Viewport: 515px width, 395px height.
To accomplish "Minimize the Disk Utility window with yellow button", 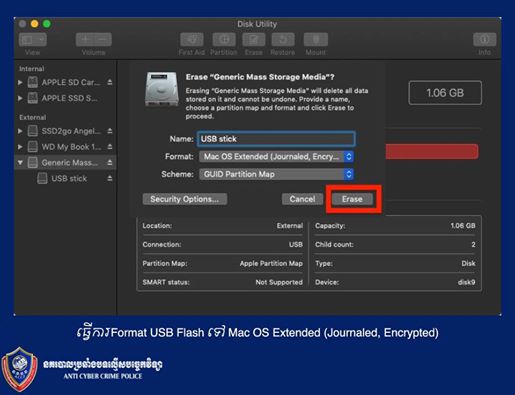I will pyautogui.click(x=35, y=24).
